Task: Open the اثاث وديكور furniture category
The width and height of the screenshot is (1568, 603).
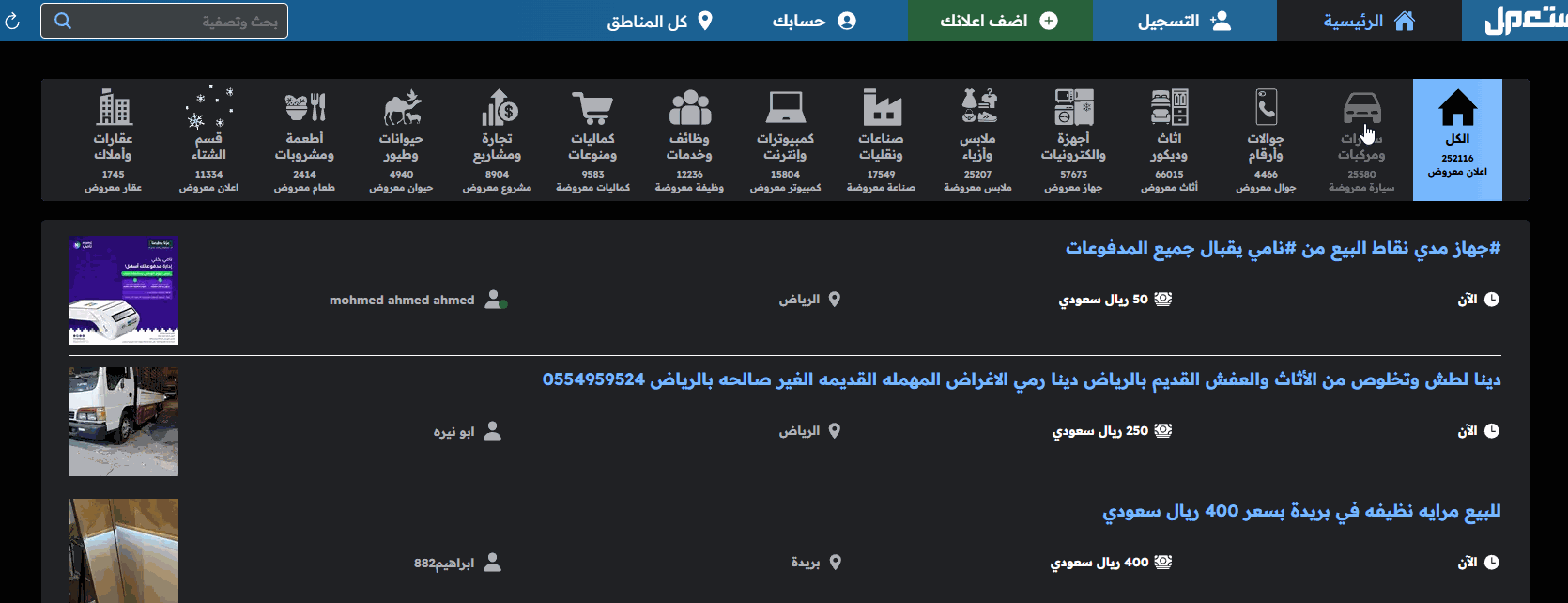Action: tap(1169, 140)
